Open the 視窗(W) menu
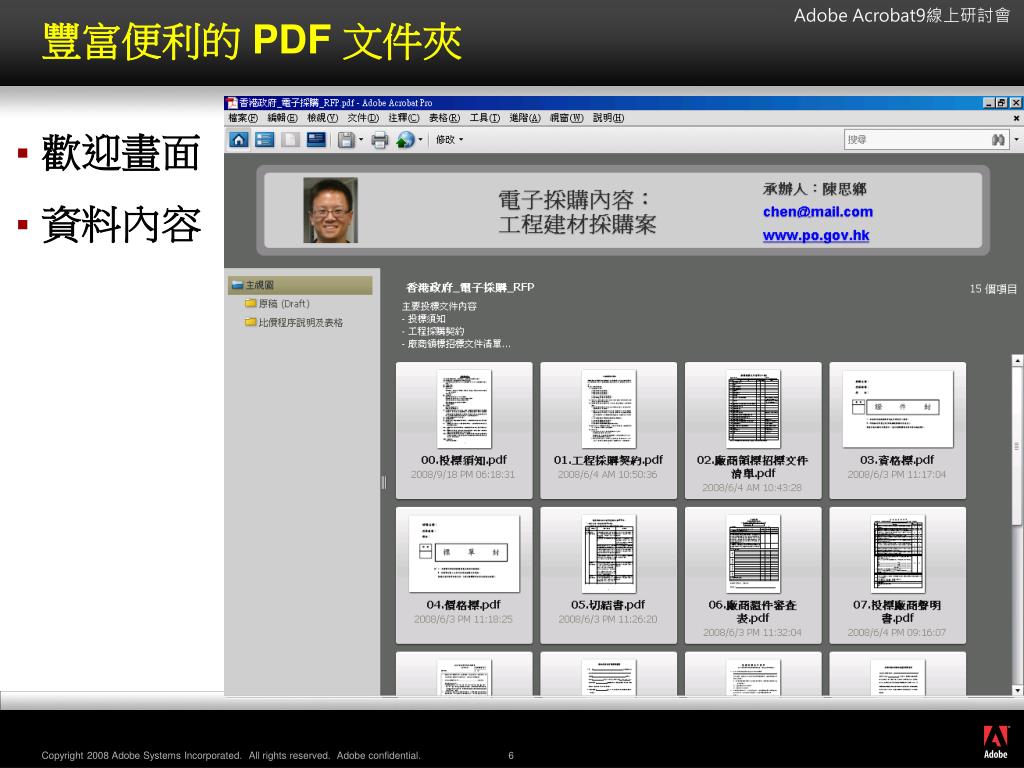The image size is (1024, 768). point(566,118)
